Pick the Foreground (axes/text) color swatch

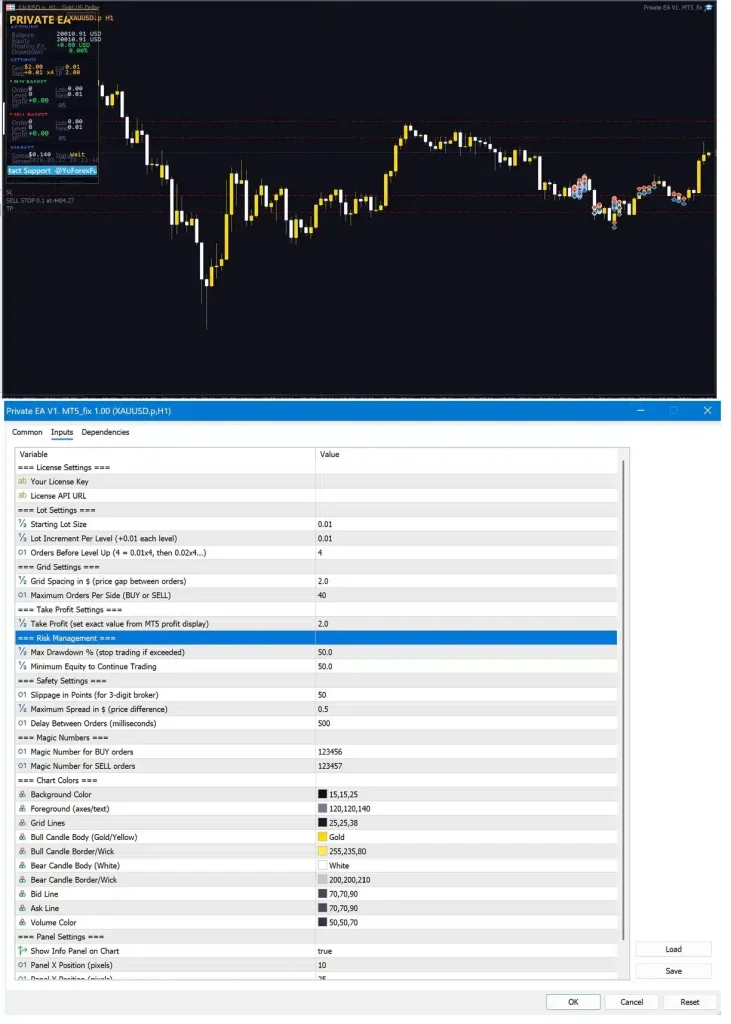[322, 809]
